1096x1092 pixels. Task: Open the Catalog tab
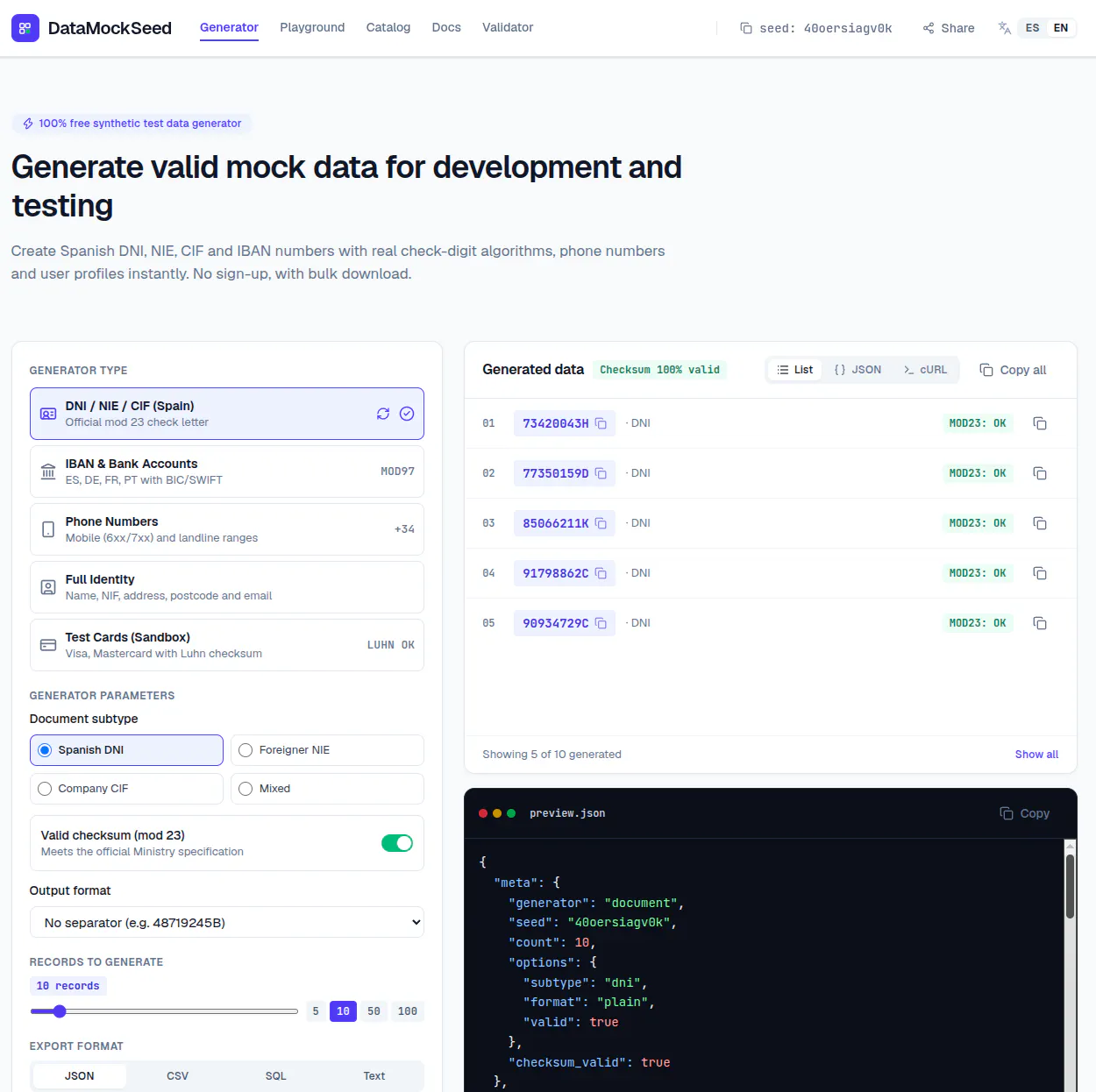pyautogui.click(x=388, y=28)
